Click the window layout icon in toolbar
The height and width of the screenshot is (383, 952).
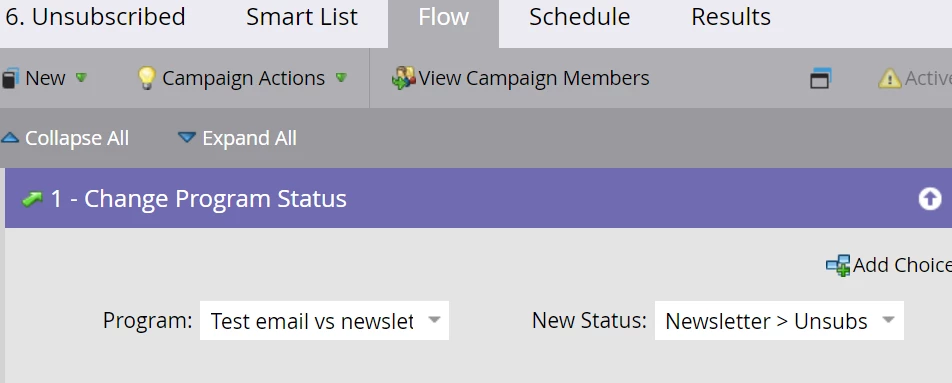(820, 78)
